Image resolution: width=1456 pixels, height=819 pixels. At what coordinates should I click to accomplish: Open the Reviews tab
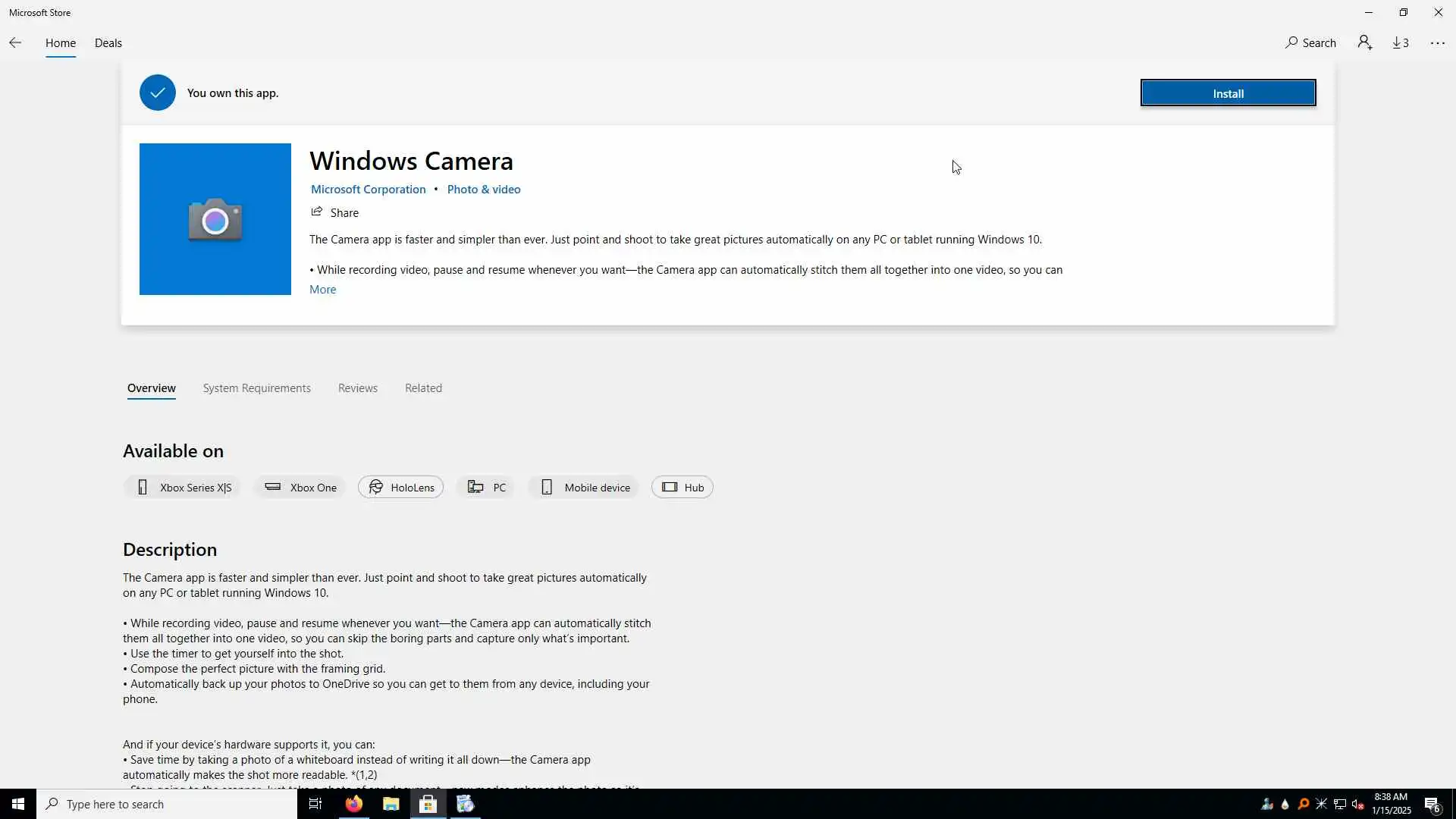[x=357, y=388]
